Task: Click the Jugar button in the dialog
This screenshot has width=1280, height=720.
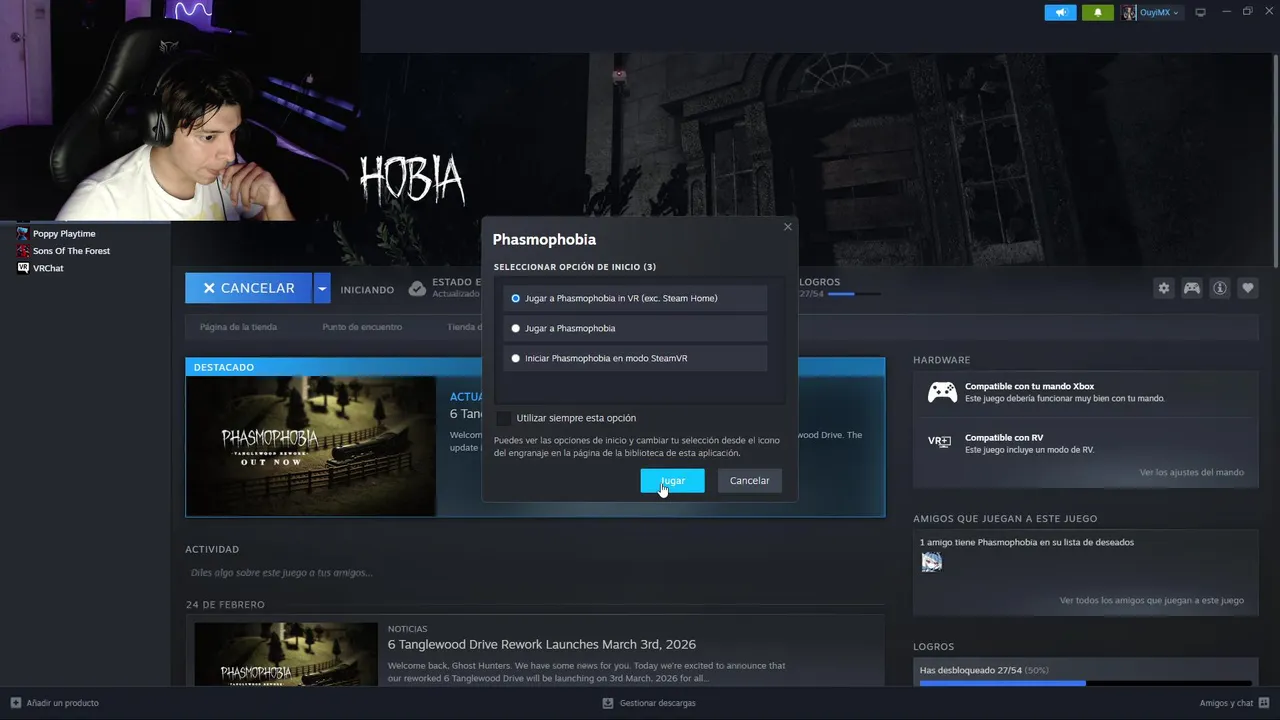Action: pos(672,481)
